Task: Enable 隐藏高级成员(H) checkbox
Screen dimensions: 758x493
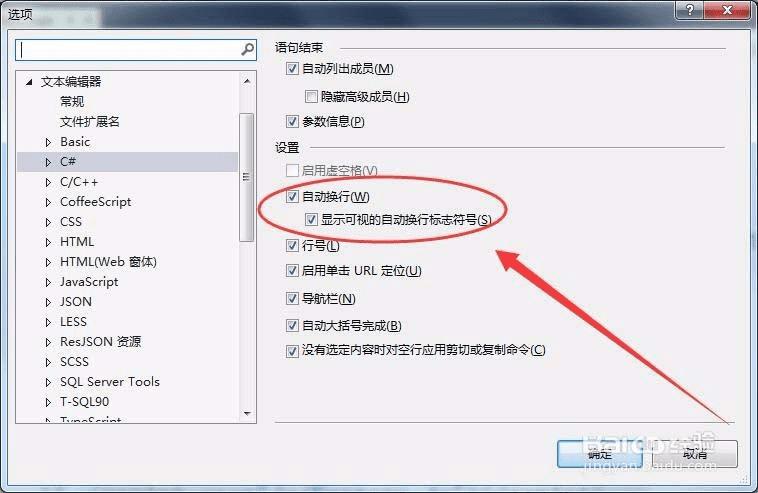Action: tap(311, 97)
